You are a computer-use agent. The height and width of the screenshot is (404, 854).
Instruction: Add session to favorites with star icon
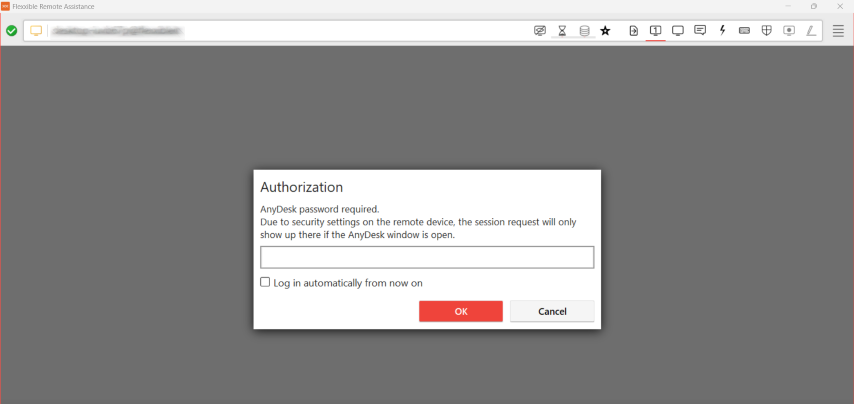(605, 31)
